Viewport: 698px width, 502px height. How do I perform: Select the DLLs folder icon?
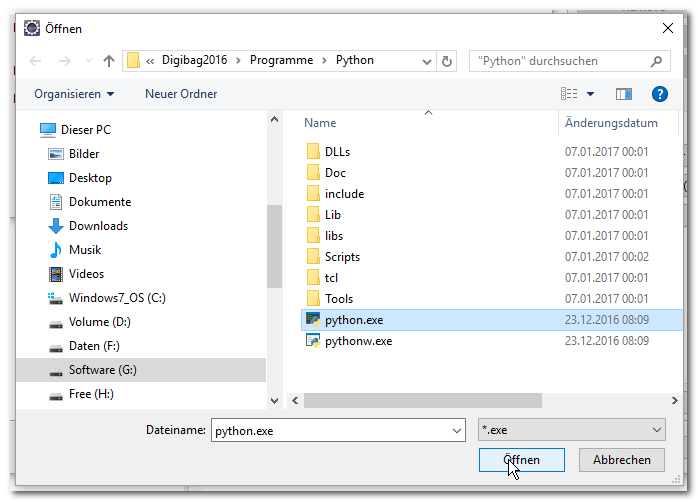[x=313, y=151]
